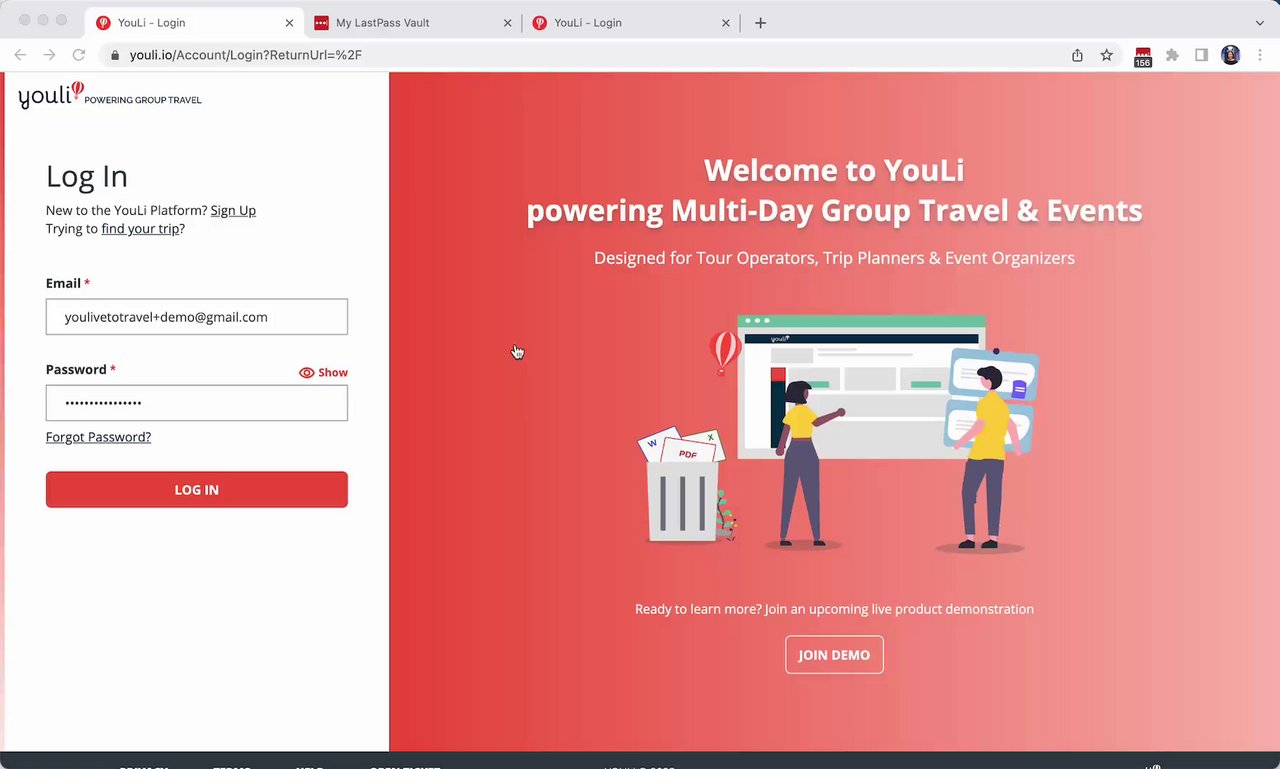Open the LastPass extension icon
This screenshot has width=1280, height=769.
[x=1143, y=56]
